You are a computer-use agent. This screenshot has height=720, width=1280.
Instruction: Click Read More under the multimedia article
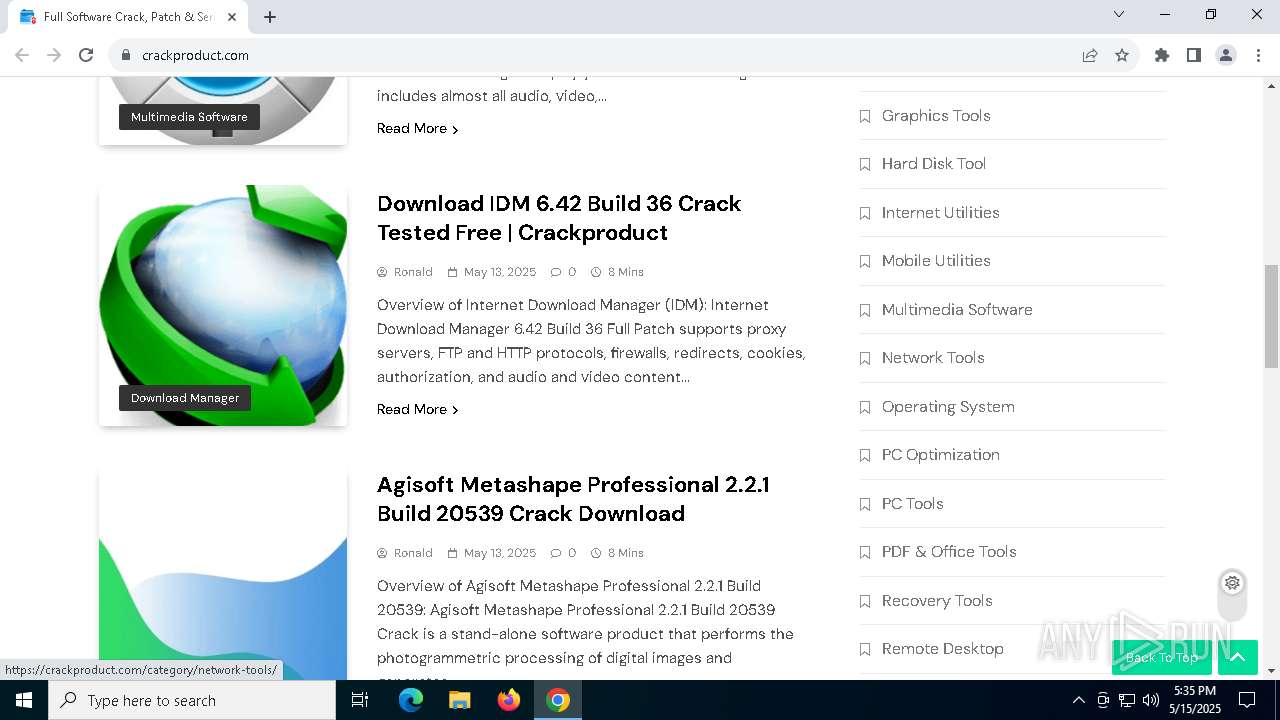click(417, 128)
